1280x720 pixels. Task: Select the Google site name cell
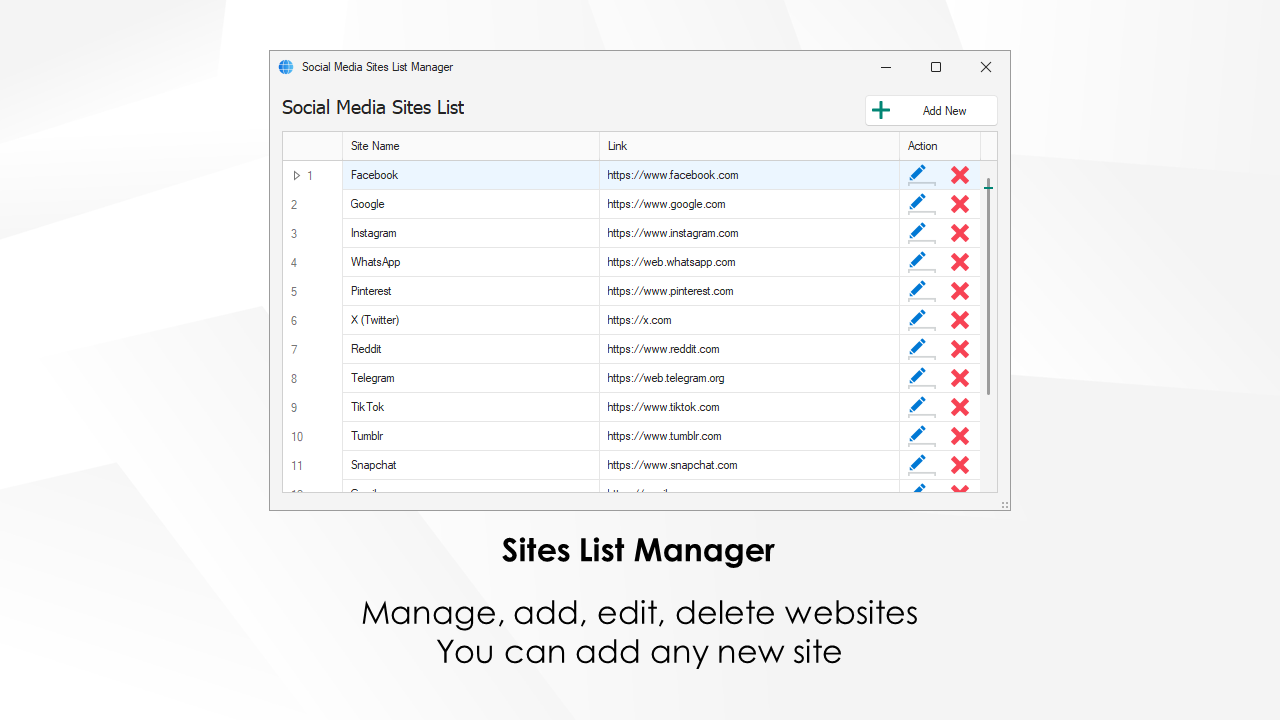point(471,204)
